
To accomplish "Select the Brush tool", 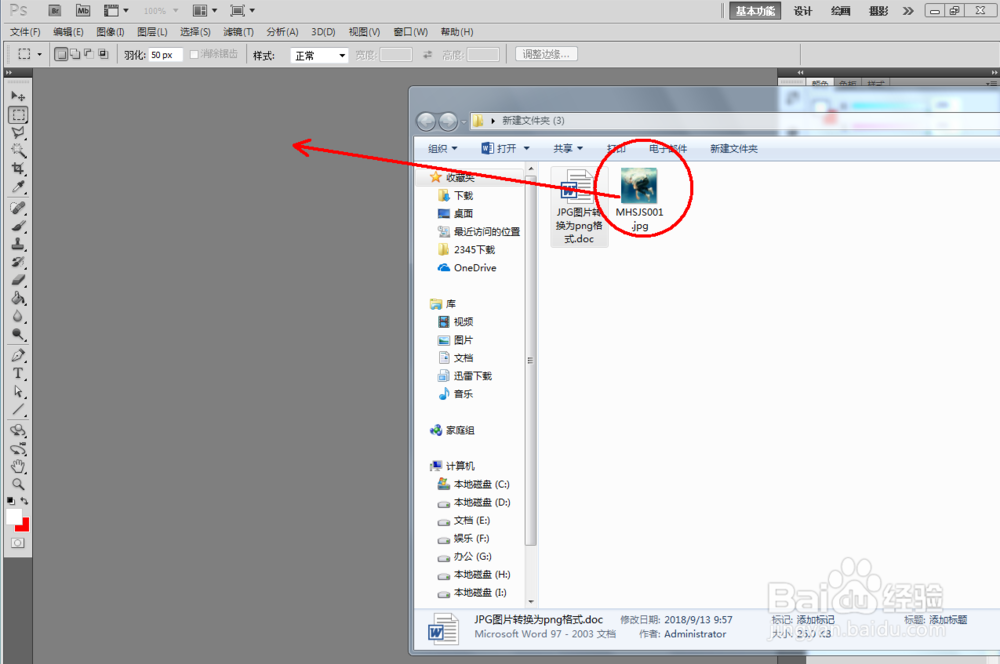I will [18, 226].
